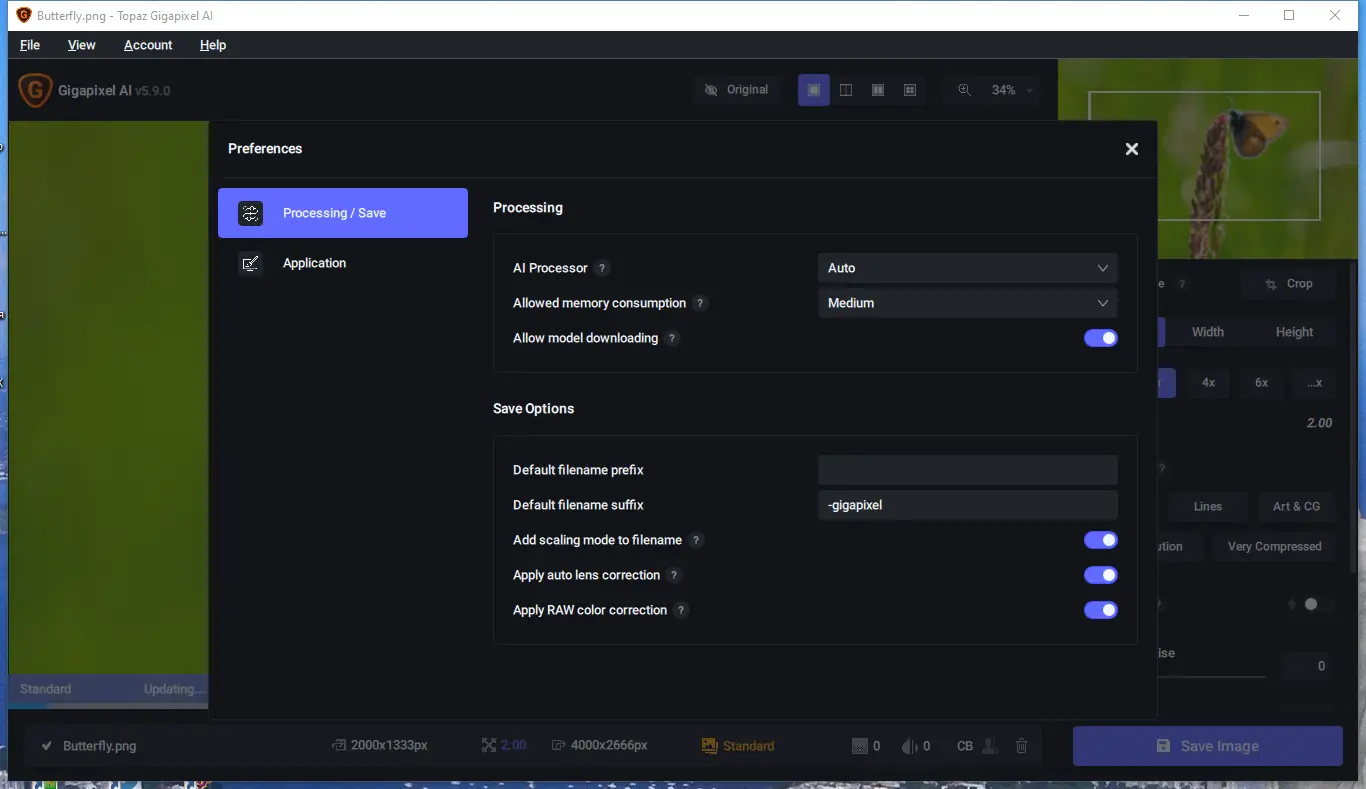Select the Width resize mode
Viewport: 1366px width, 789px height.
[1208, 332]
